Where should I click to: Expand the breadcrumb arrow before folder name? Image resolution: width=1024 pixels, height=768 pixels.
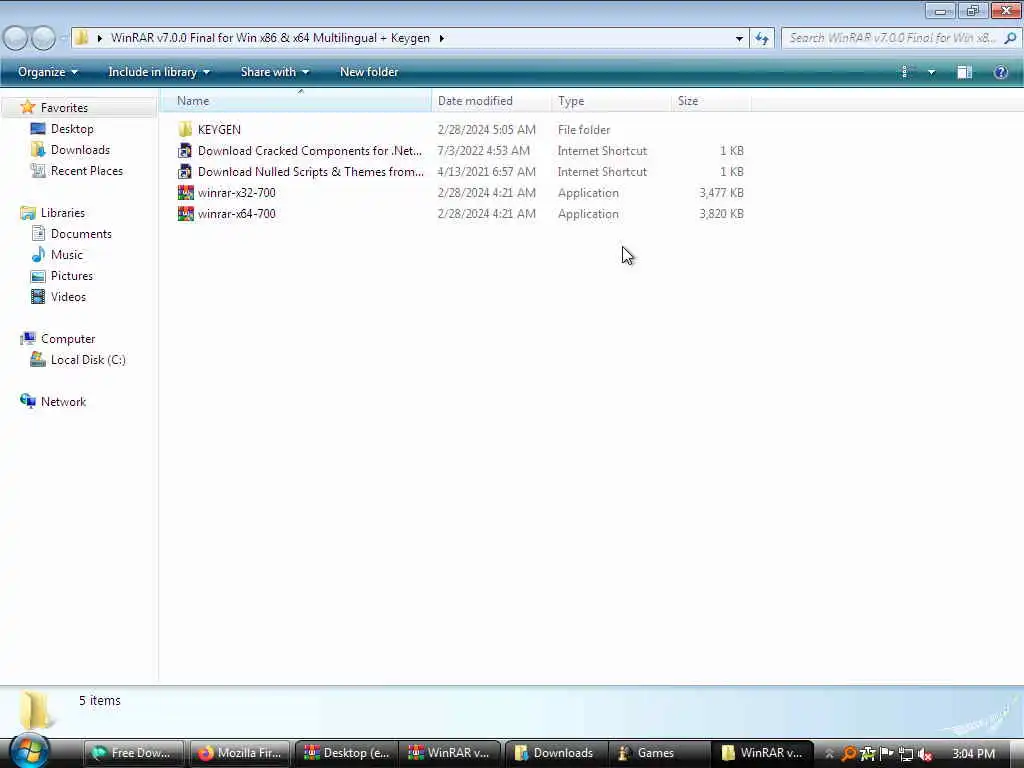[99, 39]
